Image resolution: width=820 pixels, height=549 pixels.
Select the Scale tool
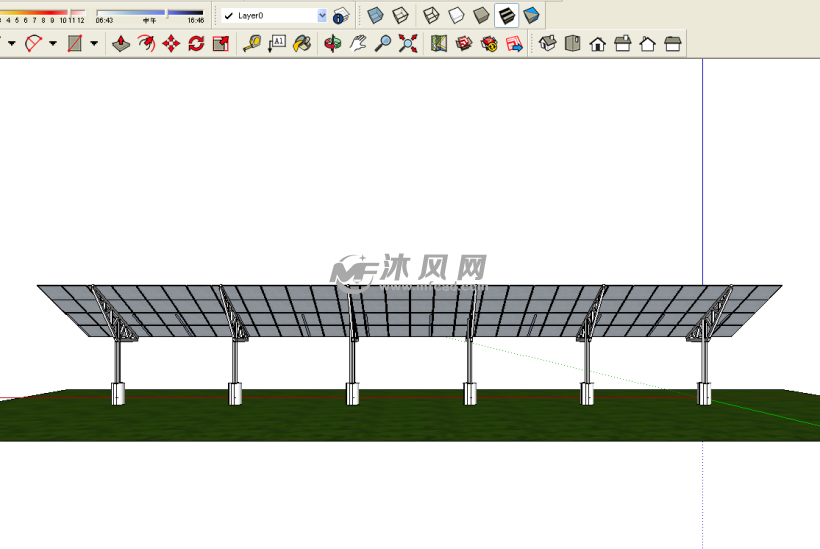[x=221, y=43]
